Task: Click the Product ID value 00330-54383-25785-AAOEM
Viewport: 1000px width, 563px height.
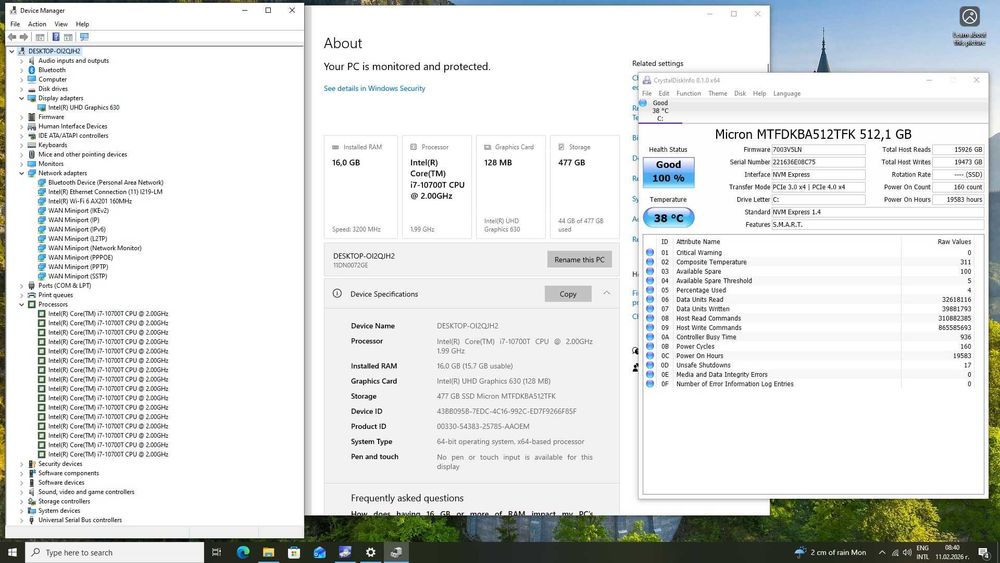Action: (x=483, y=427)
